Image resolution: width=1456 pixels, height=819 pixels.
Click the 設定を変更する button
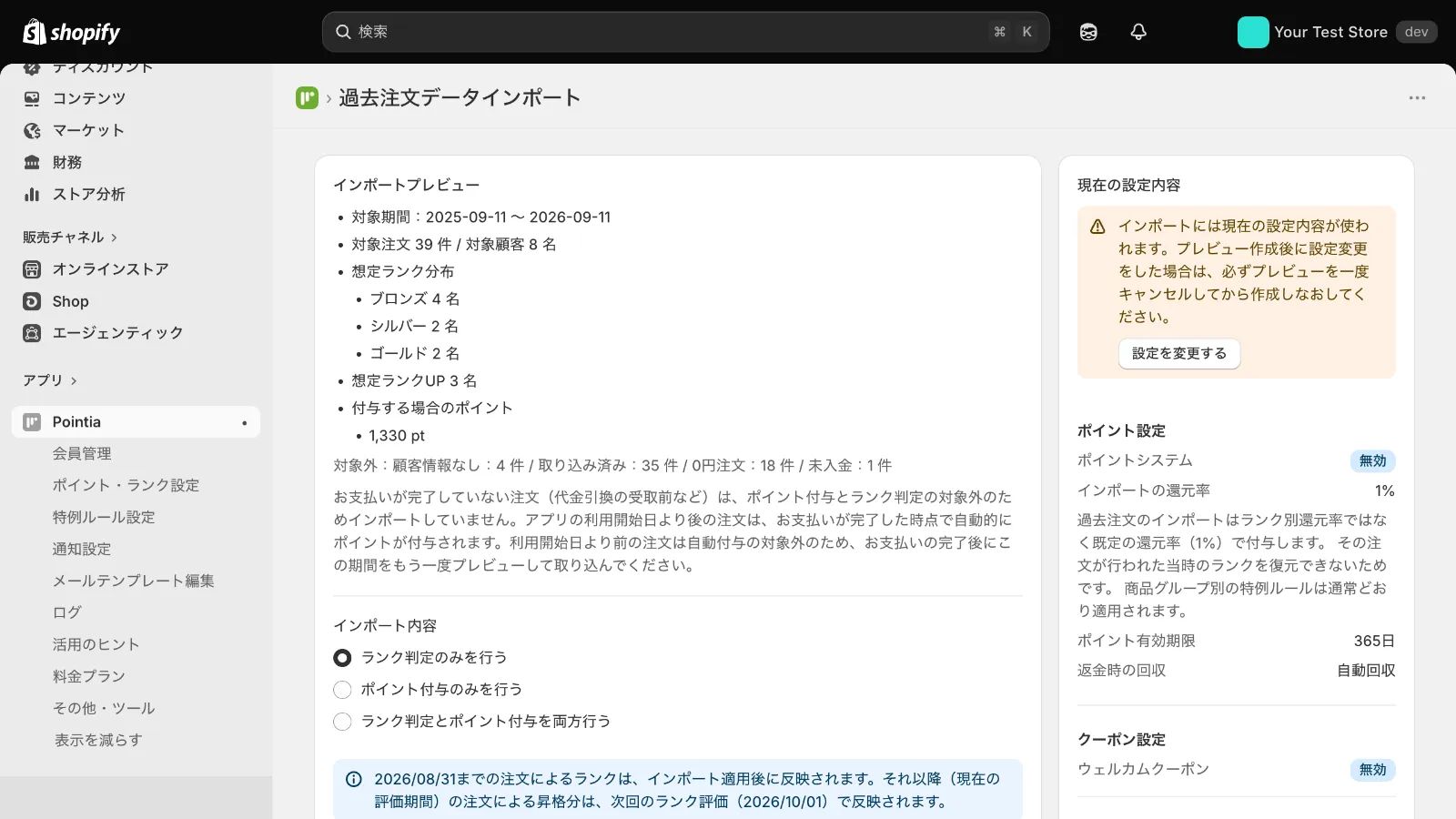1179,354
